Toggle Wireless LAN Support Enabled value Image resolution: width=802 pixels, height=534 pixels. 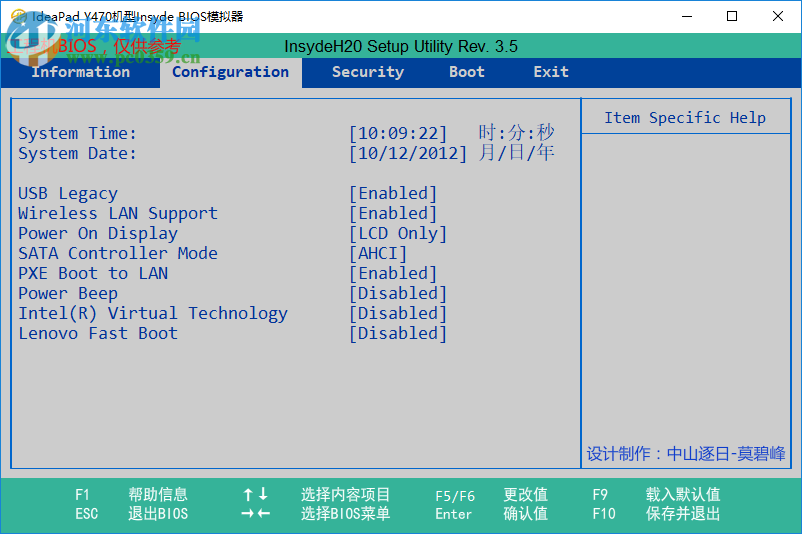tap(393, 213)
